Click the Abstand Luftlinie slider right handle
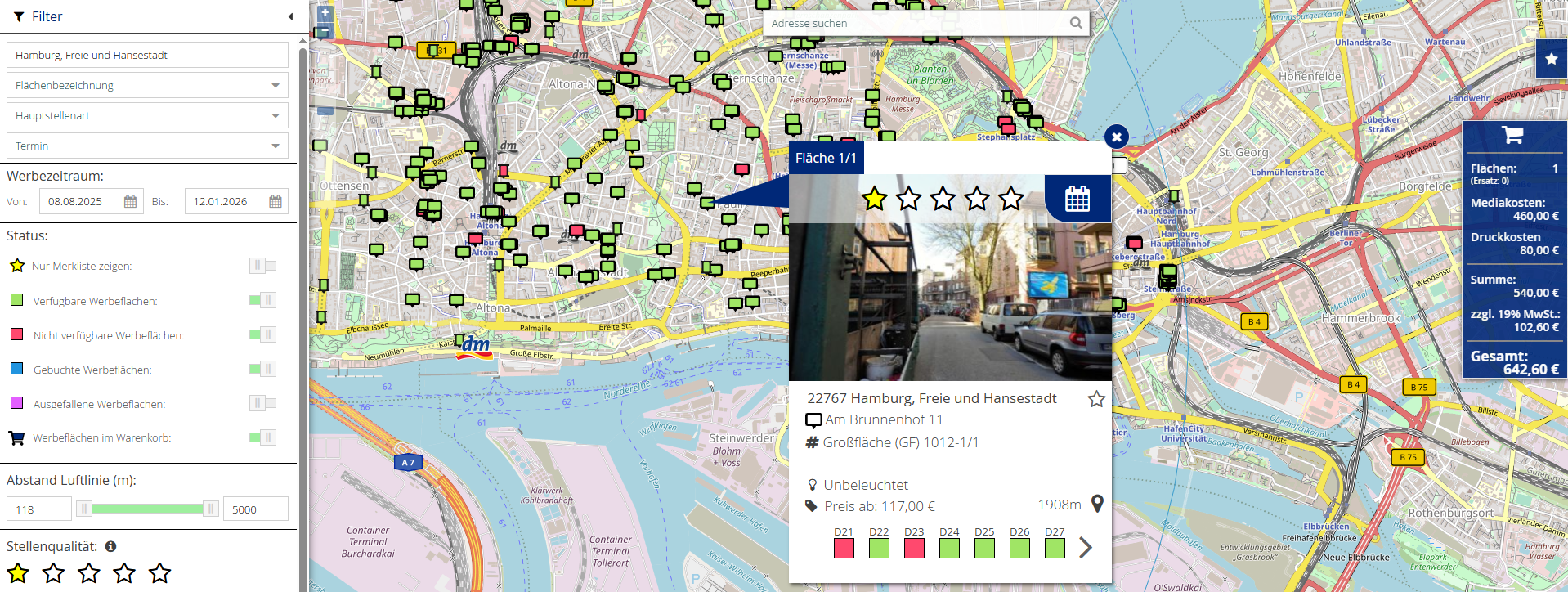This screenshot has height=592, width=1568. pyautogui.click(x=211, y=509)
